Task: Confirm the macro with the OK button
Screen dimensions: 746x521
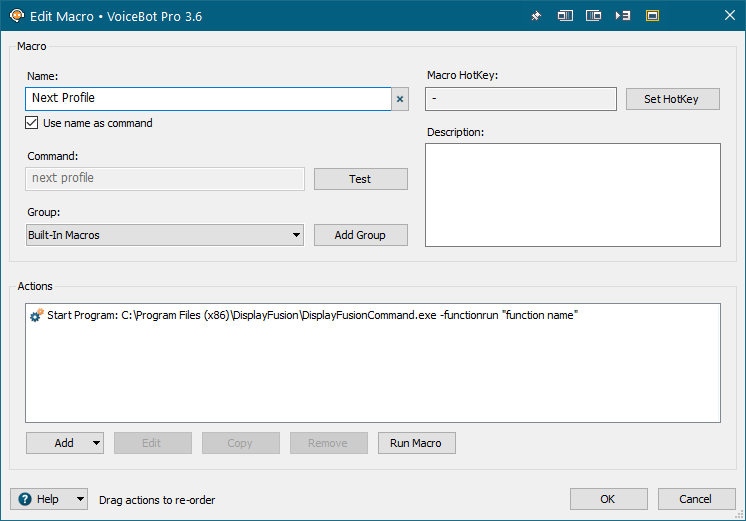Action: [608, 499]
